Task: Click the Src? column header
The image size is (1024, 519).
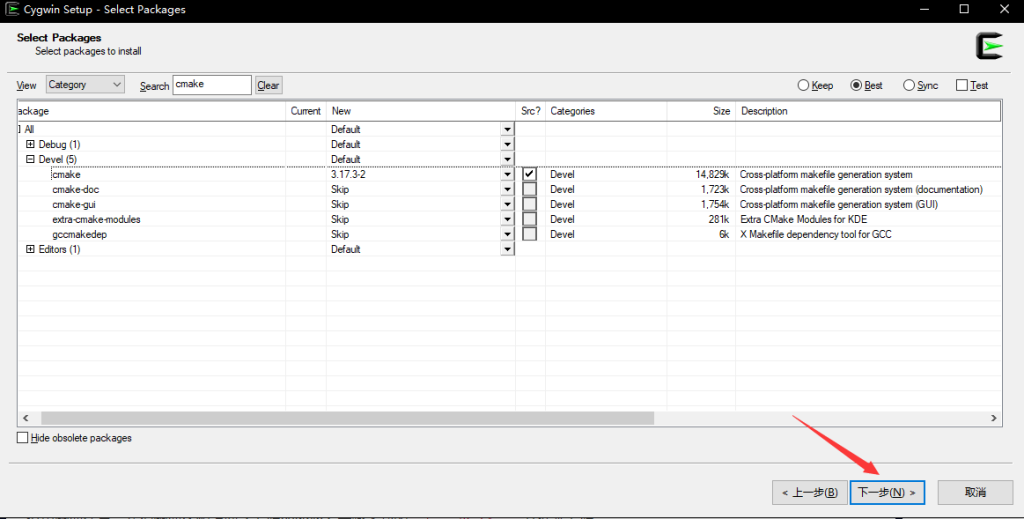Action: tap(530, 111)
